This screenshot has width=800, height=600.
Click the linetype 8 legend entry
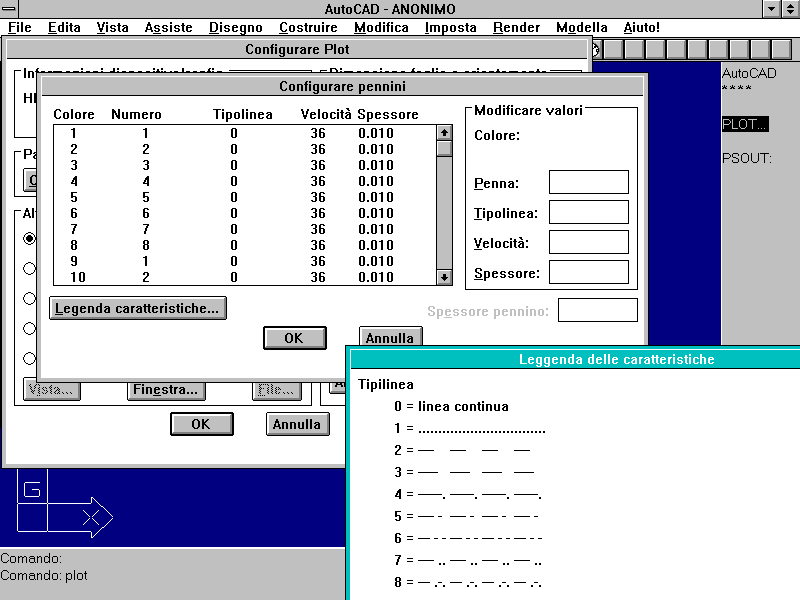click(468, 582)
